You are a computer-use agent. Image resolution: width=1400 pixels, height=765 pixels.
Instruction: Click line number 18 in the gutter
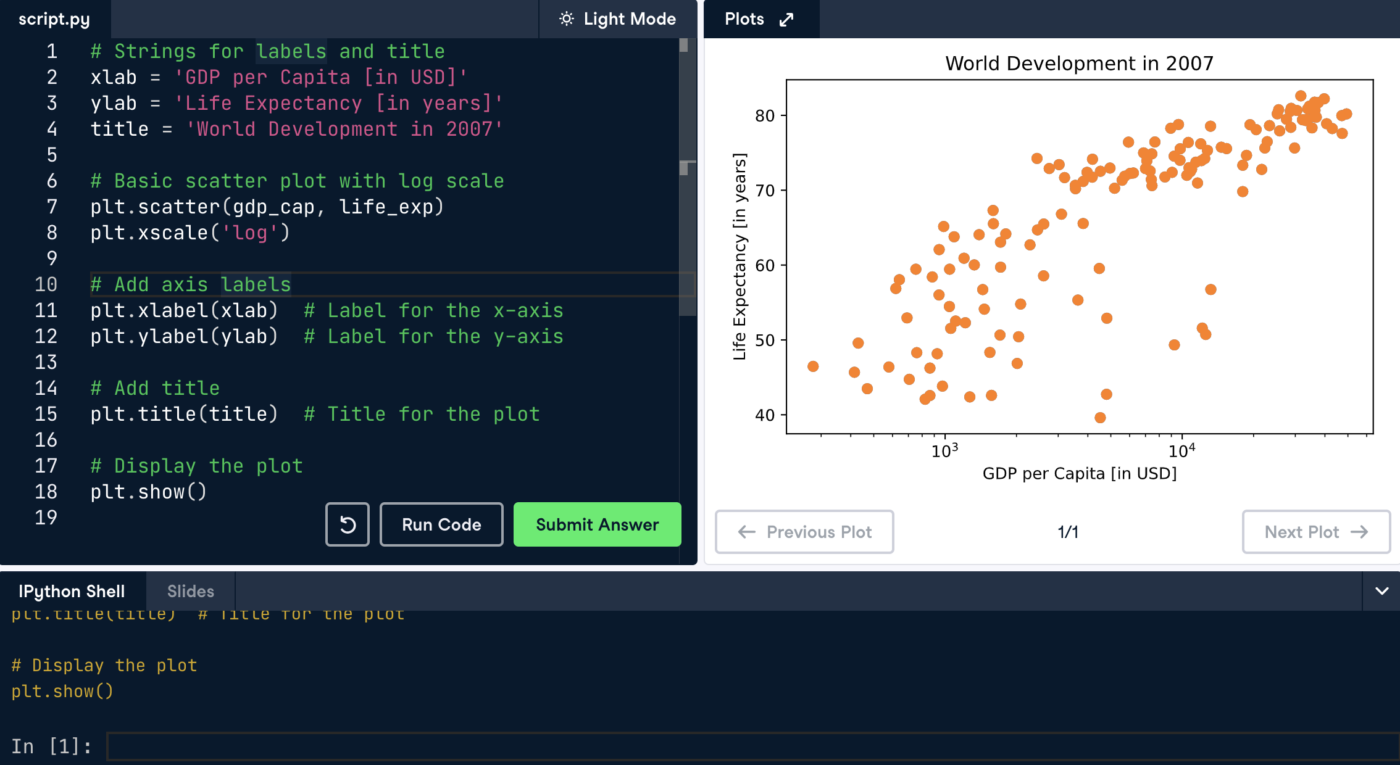(x=45, y=492)
